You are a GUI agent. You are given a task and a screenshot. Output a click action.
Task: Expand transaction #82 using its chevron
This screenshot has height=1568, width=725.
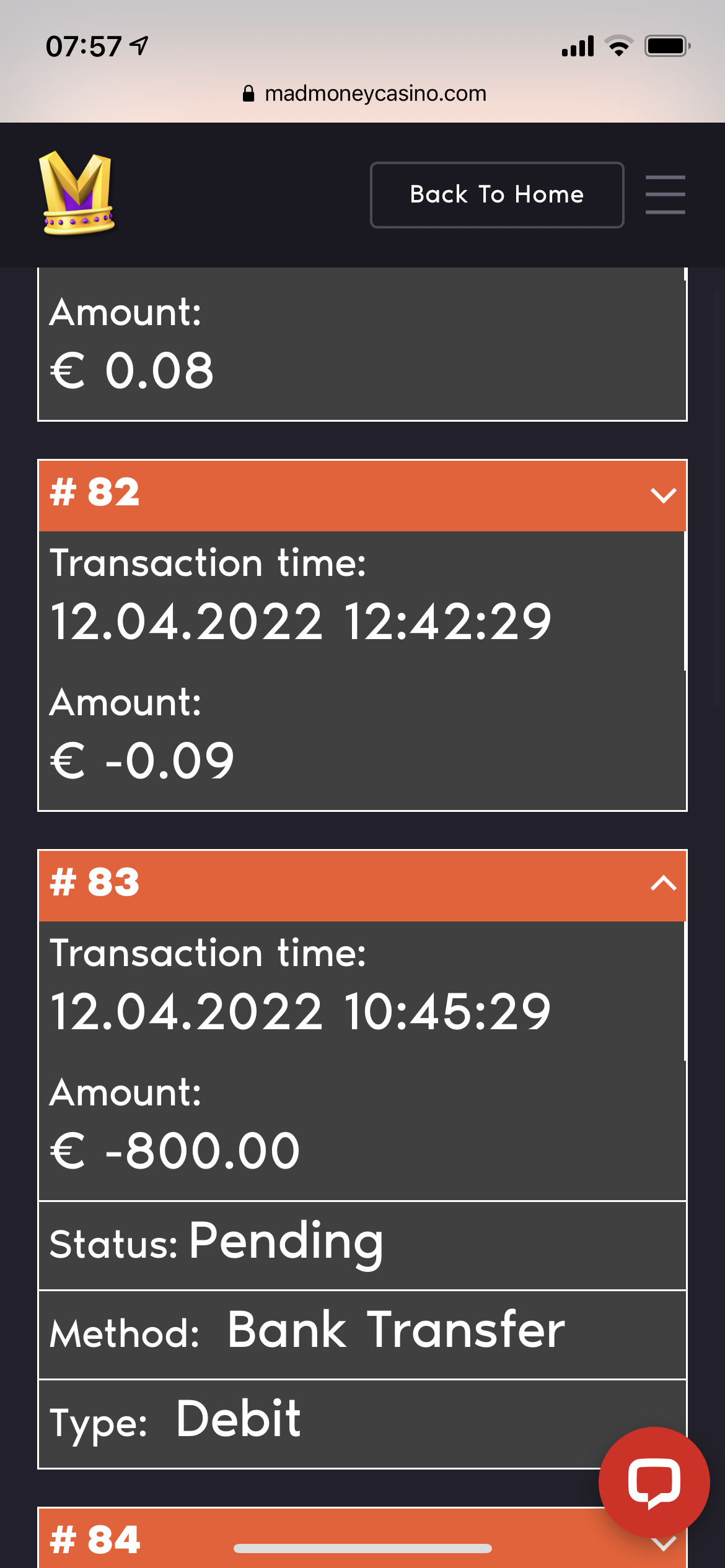tap(663, 495)
